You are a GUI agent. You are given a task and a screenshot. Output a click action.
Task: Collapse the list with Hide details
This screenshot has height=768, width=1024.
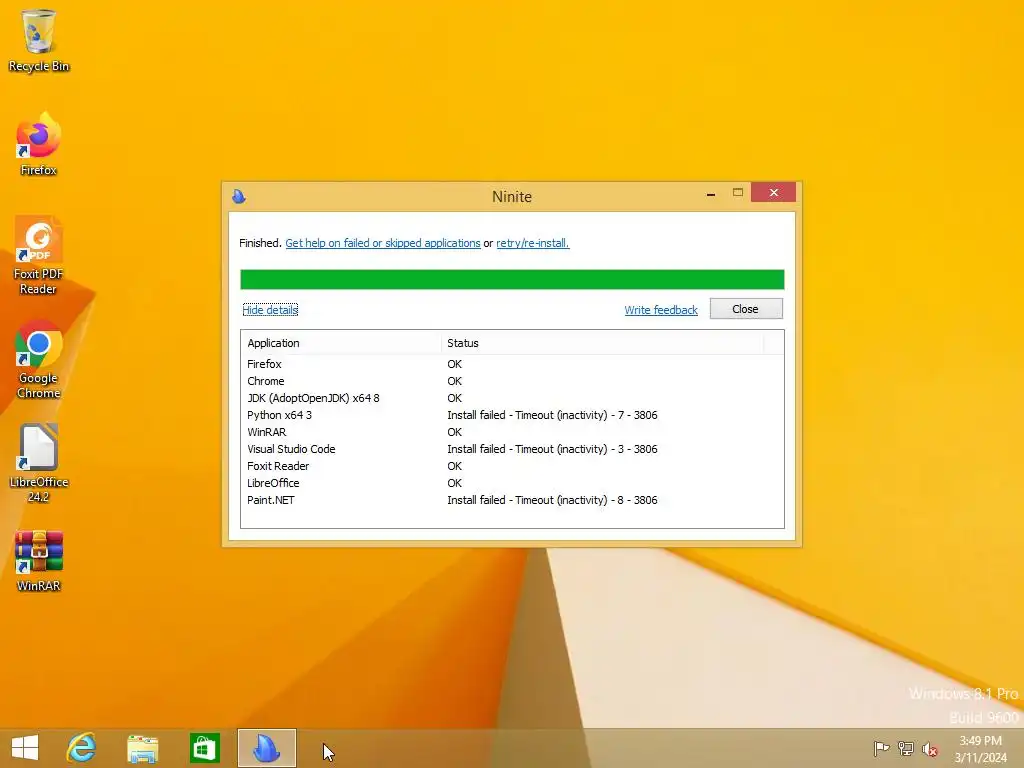pos(270,310)
